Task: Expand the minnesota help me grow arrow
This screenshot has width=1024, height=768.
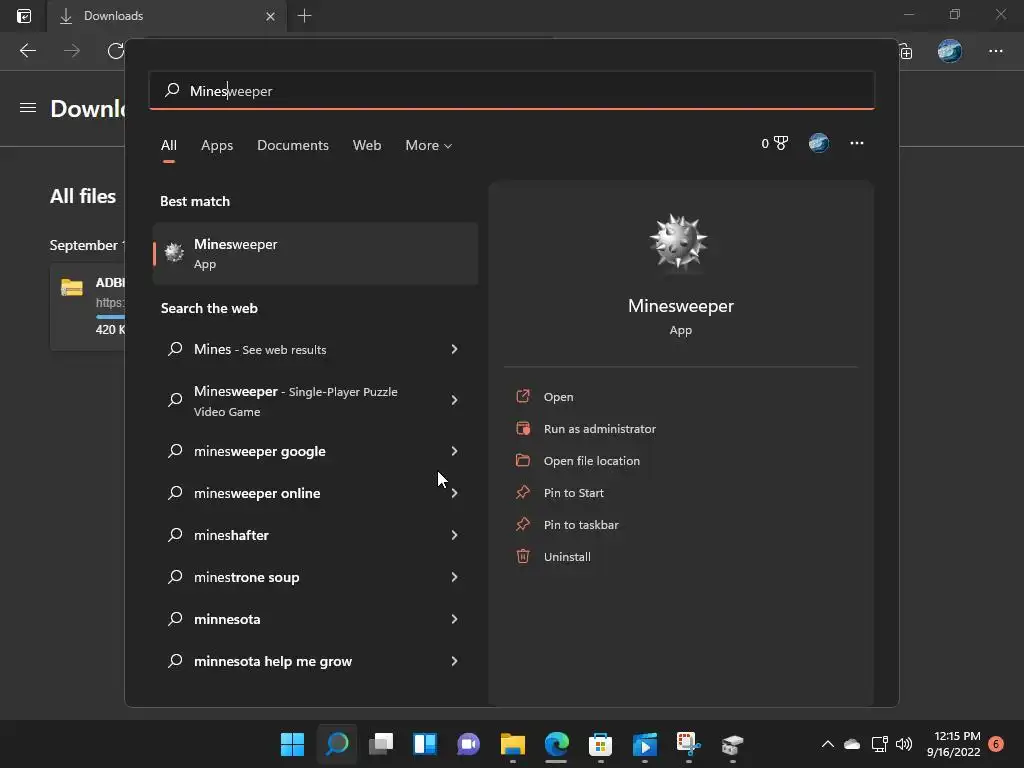Action: point(455,661)
